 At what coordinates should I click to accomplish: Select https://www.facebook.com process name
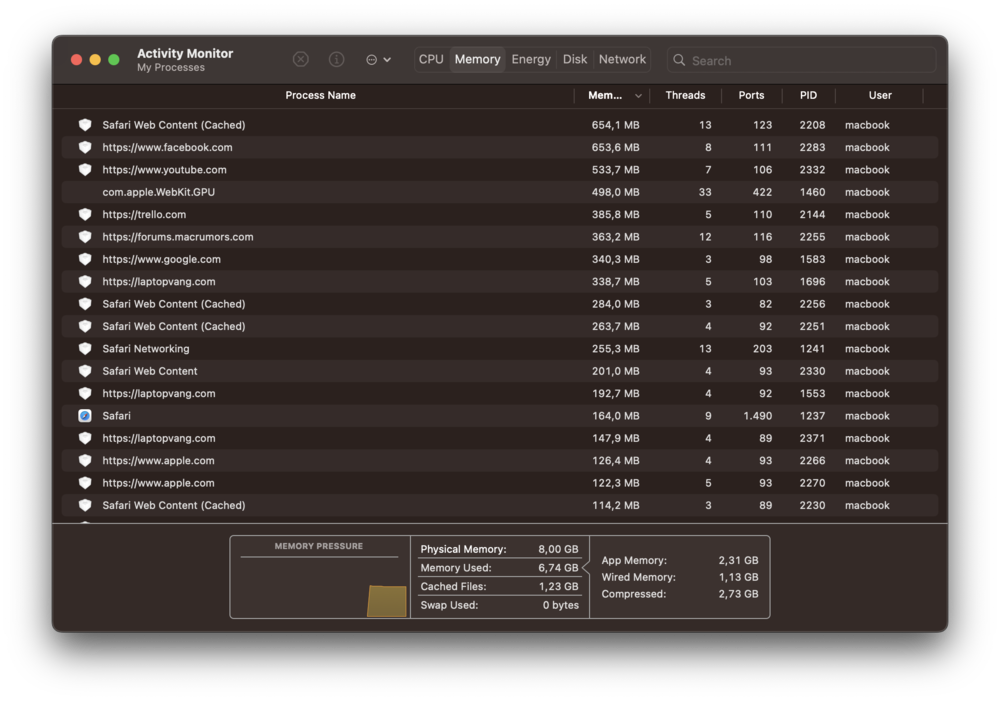pyautogui.click(x=167, y=147)
